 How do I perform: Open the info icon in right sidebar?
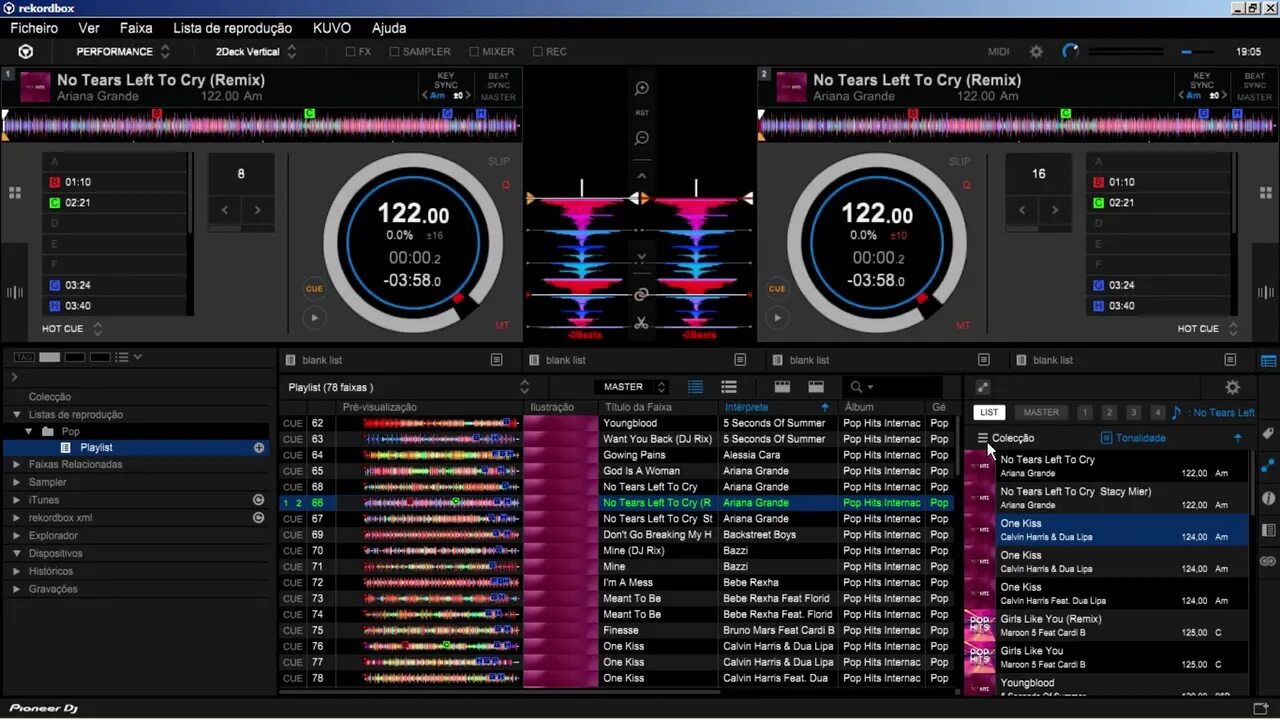1268,497
